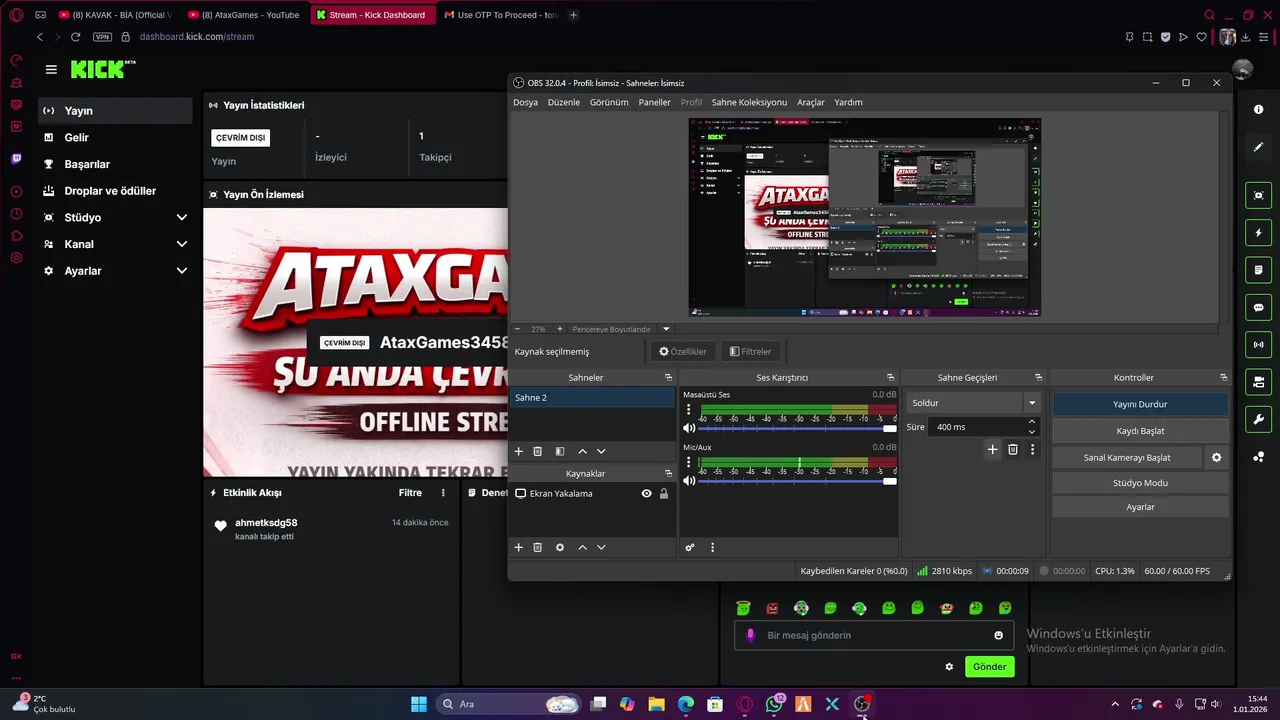Open Sahne Koleksiyonu menu in OBS

[x=749, y=102]
